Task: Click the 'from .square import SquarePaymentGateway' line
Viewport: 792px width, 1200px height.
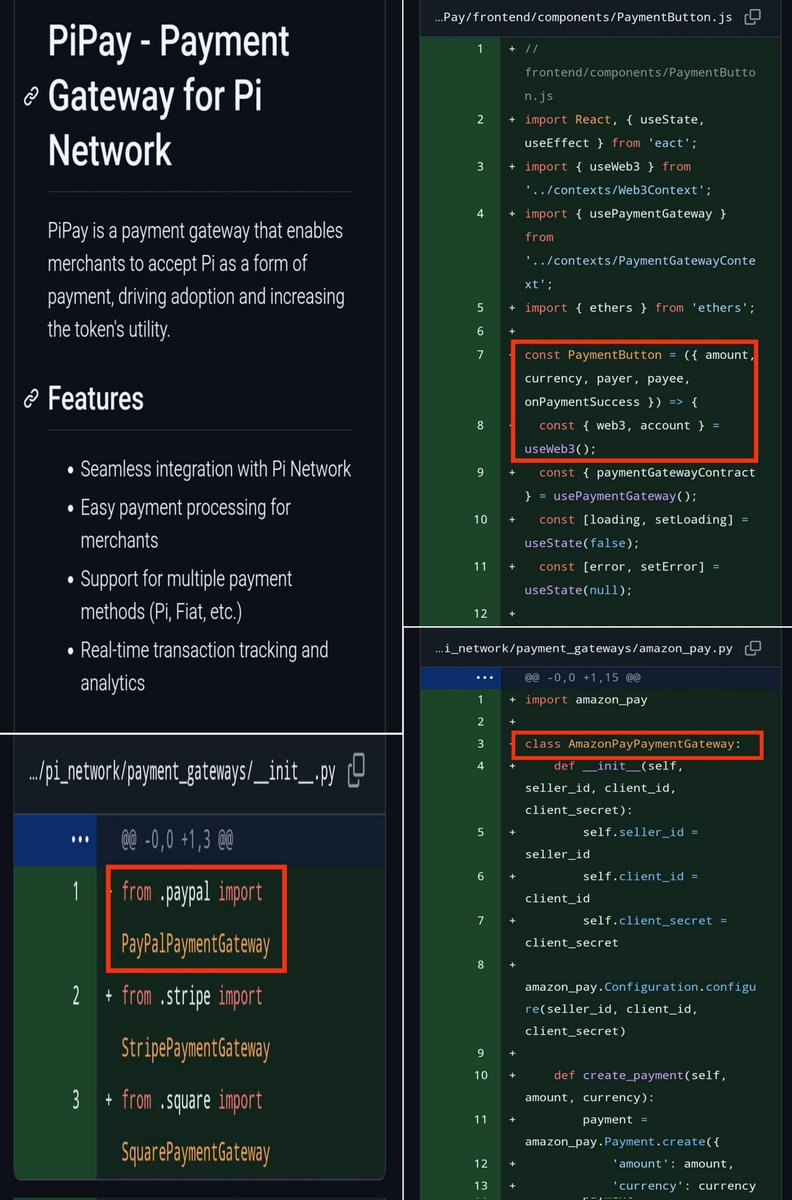Action: [x=196, y=1126]
